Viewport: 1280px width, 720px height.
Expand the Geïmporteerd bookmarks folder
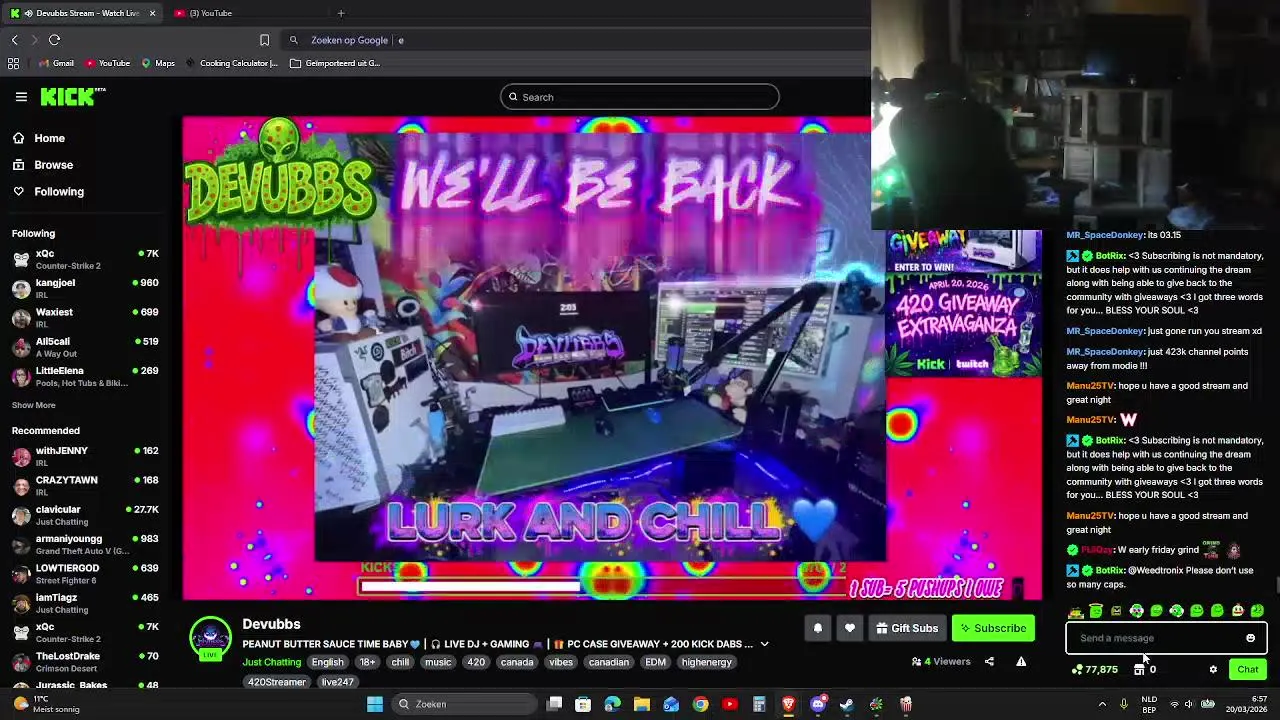[335, 63]
